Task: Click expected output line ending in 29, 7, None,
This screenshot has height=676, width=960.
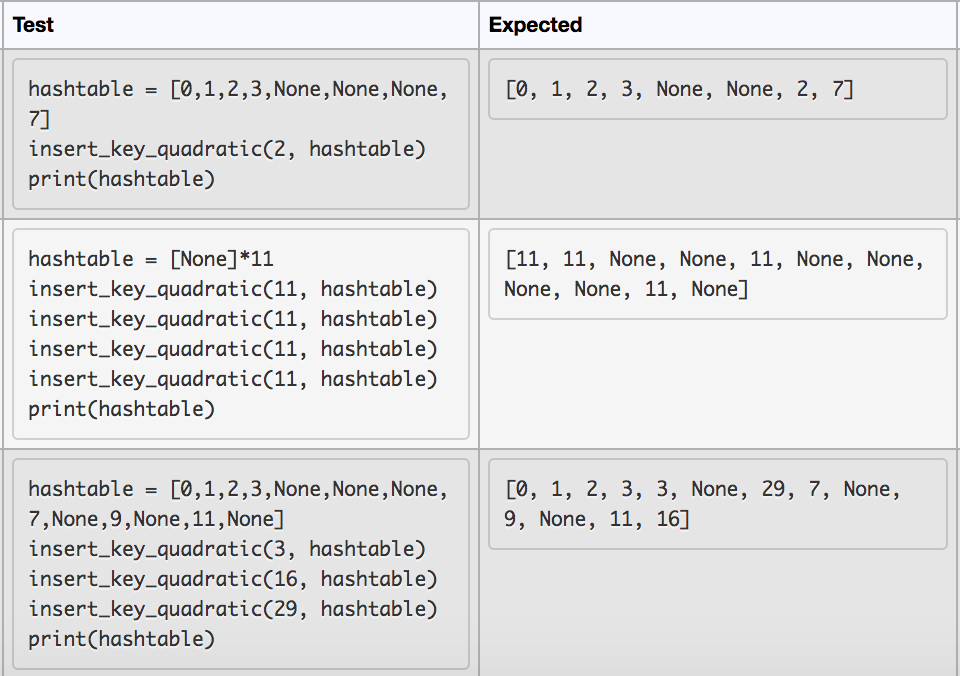Action: click(x=703, y=489)
